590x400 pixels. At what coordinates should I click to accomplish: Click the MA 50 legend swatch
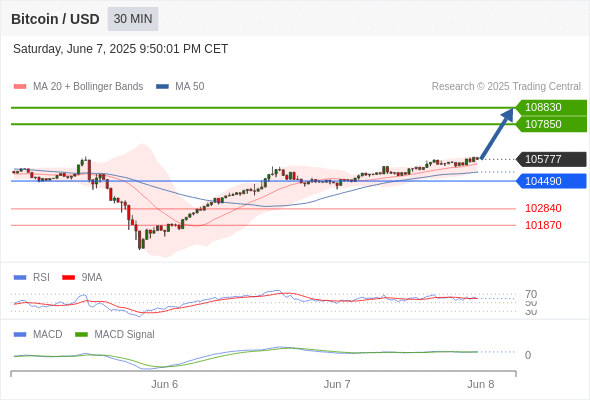[x=162, y=87]
